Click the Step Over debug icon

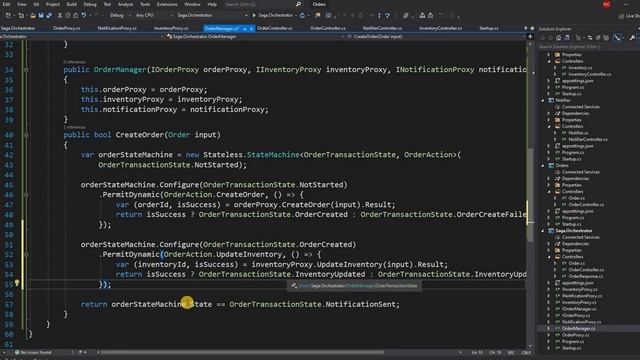coord(387,16)
